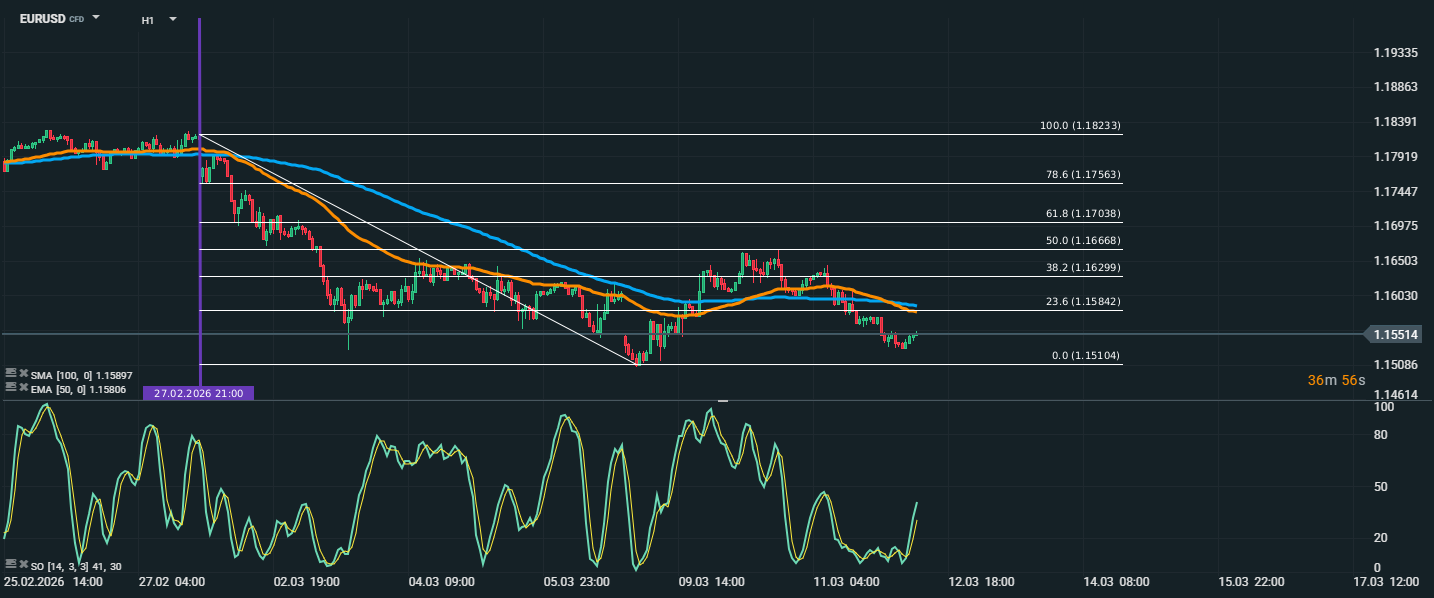Click the H1 timeframe label
Screen dimensions: 1434x598
coord(148,20)
